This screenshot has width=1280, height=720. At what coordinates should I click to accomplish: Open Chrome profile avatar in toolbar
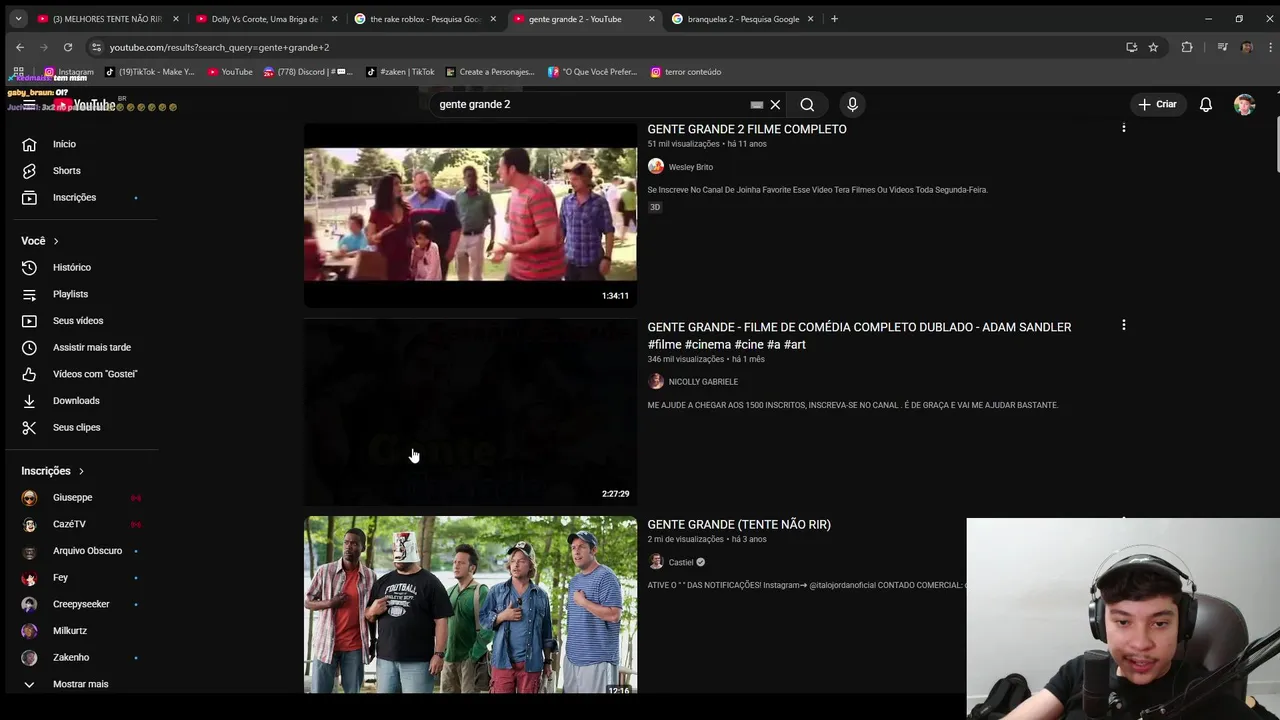coord(1247,47)
